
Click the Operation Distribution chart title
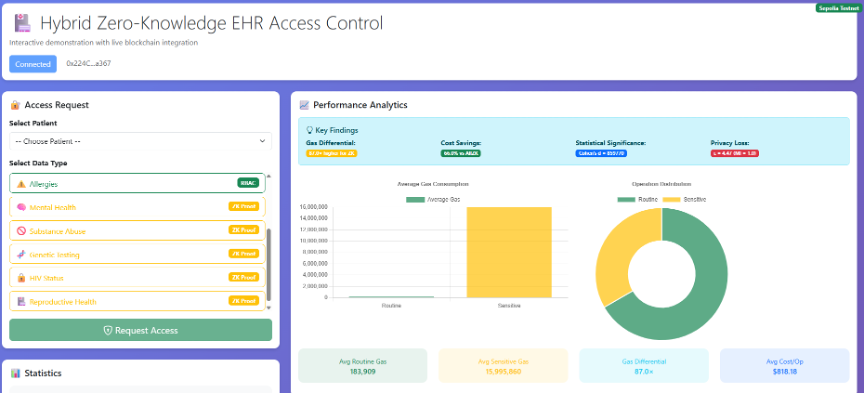point(662,183)
